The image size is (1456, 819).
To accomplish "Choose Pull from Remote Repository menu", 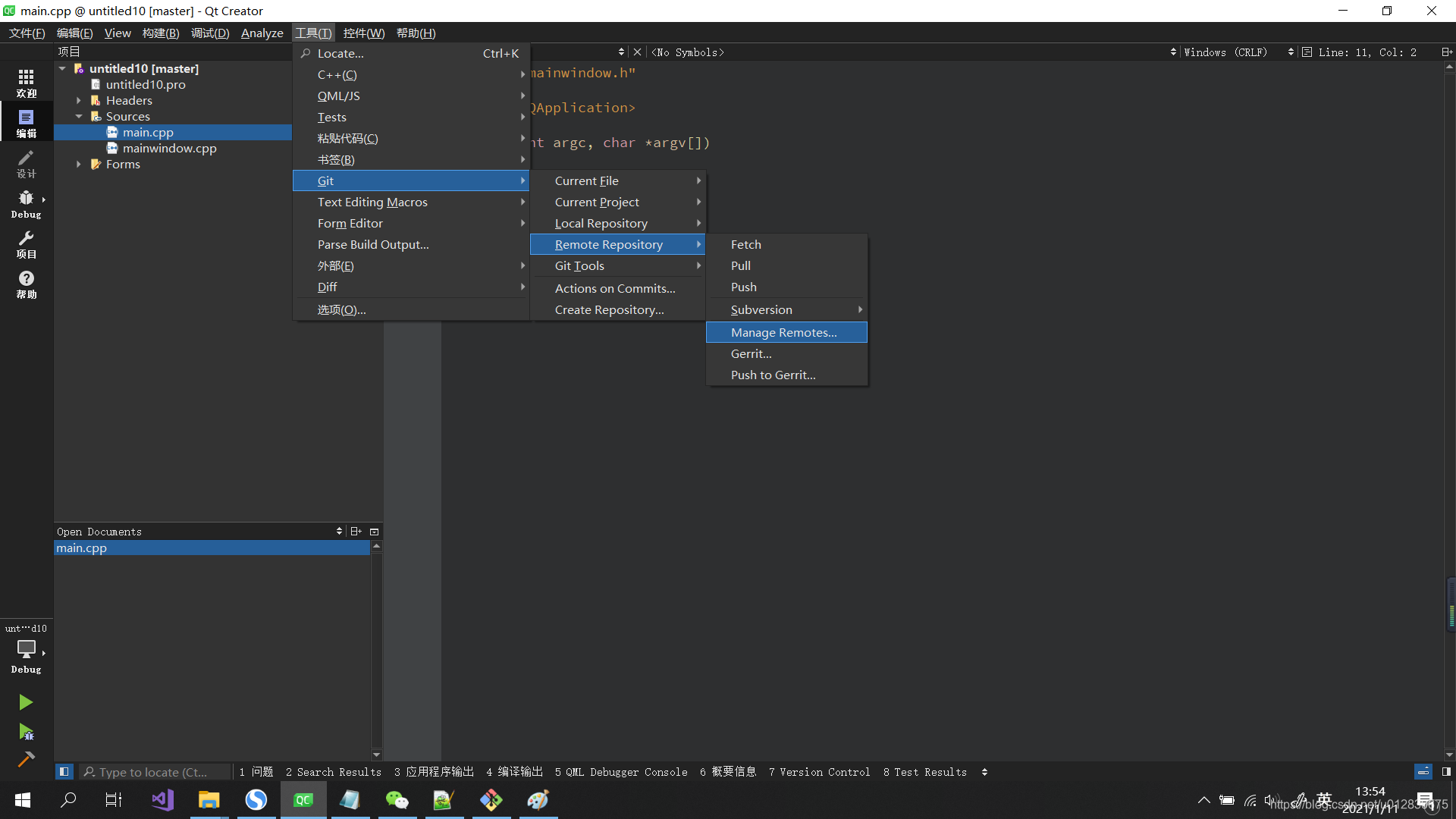I will click(x=787, y=265).
